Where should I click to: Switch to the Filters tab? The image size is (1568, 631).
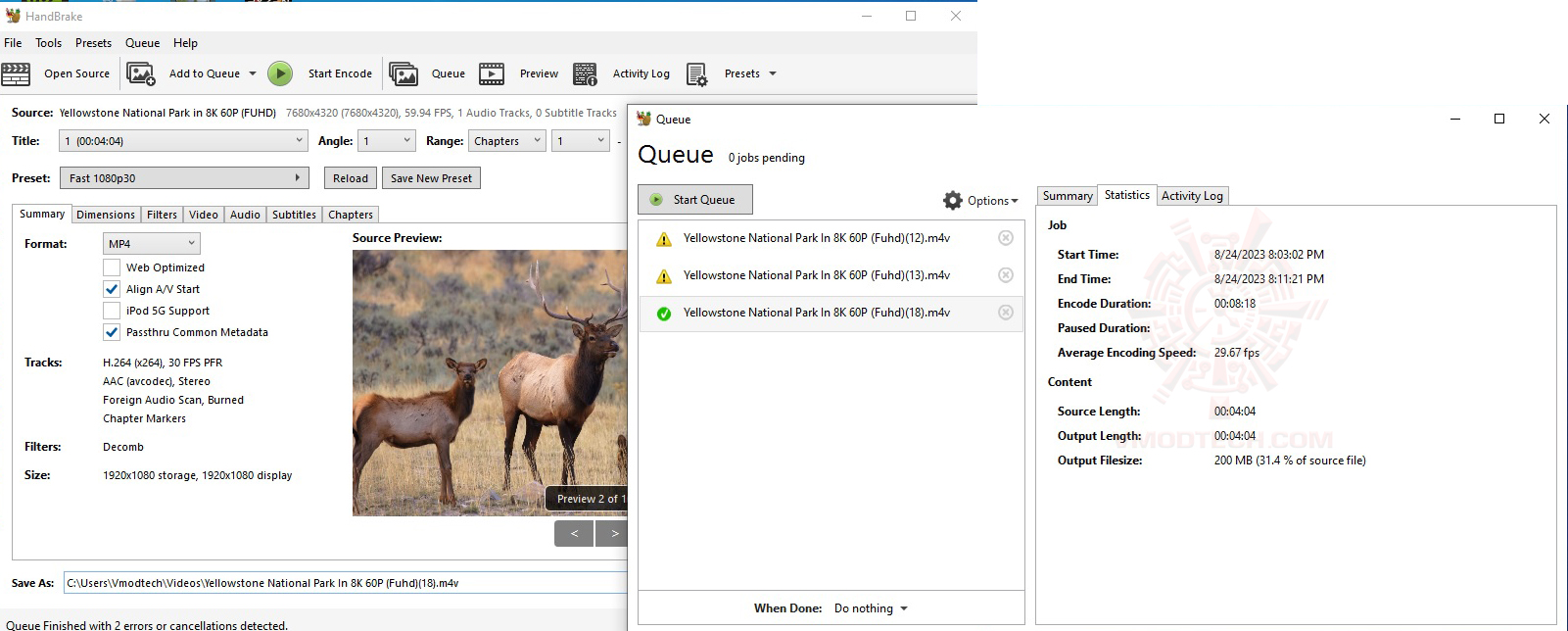(162, 215)
